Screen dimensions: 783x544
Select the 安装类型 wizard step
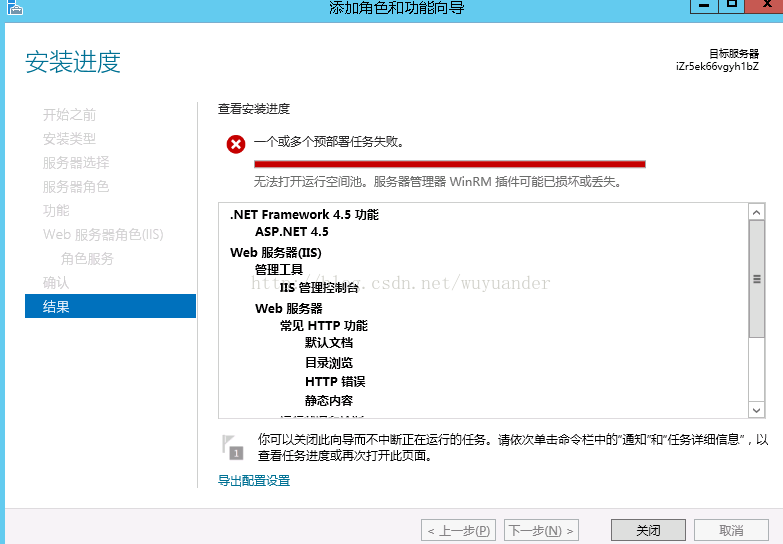point(69,139)
